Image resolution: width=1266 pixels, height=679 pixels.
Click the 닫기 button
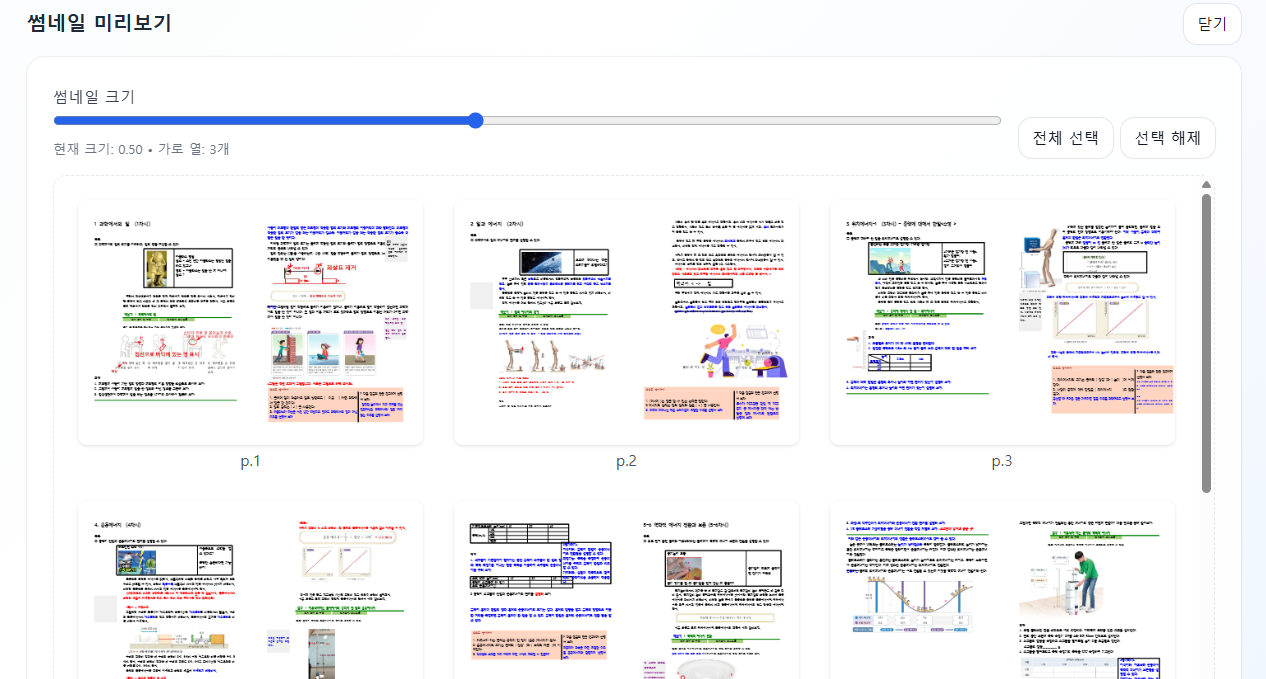[x=1212, y=24]
